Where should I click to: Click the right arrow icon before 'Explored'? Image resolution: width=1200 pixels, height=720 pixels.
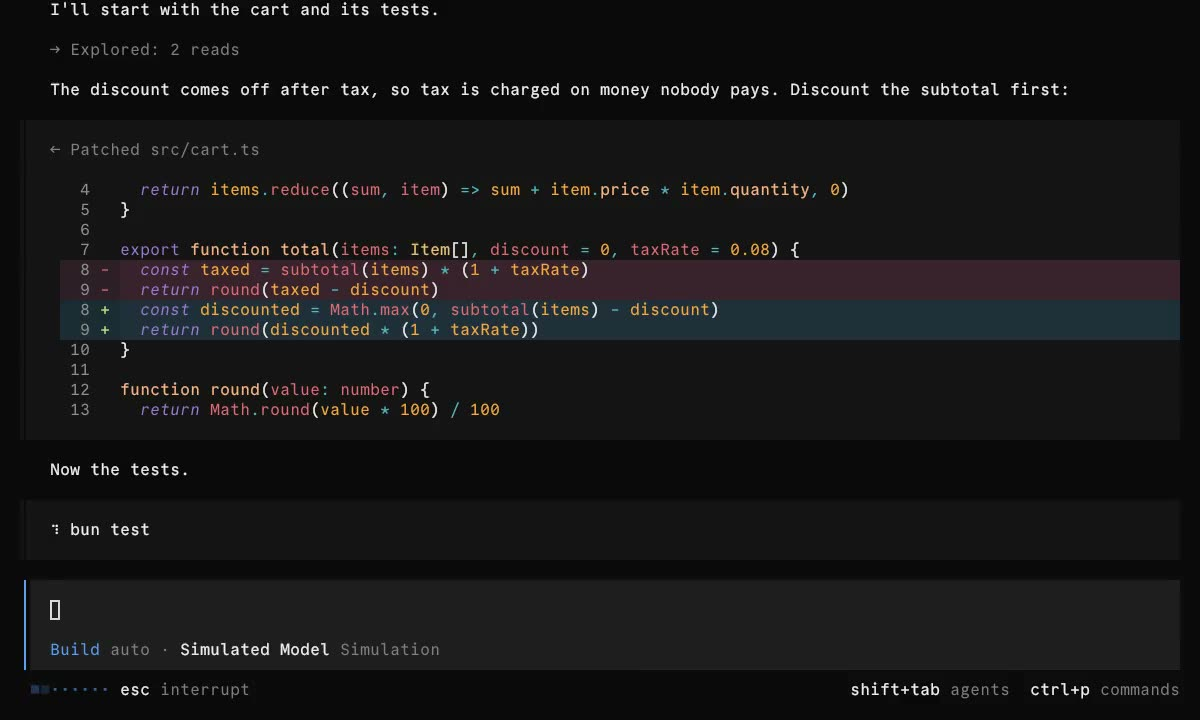55,49
